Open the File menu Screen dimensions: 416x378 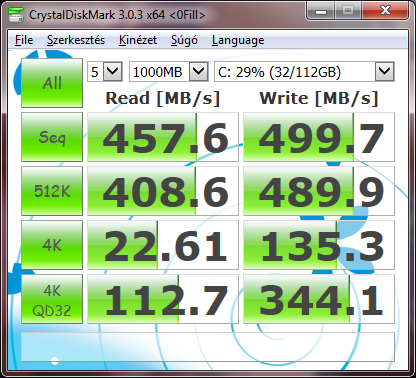24,40
